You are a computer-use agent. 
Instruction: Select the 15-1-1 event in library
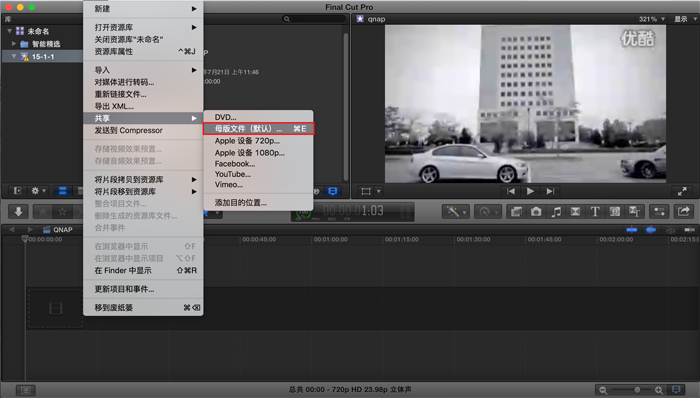point(42,56)
